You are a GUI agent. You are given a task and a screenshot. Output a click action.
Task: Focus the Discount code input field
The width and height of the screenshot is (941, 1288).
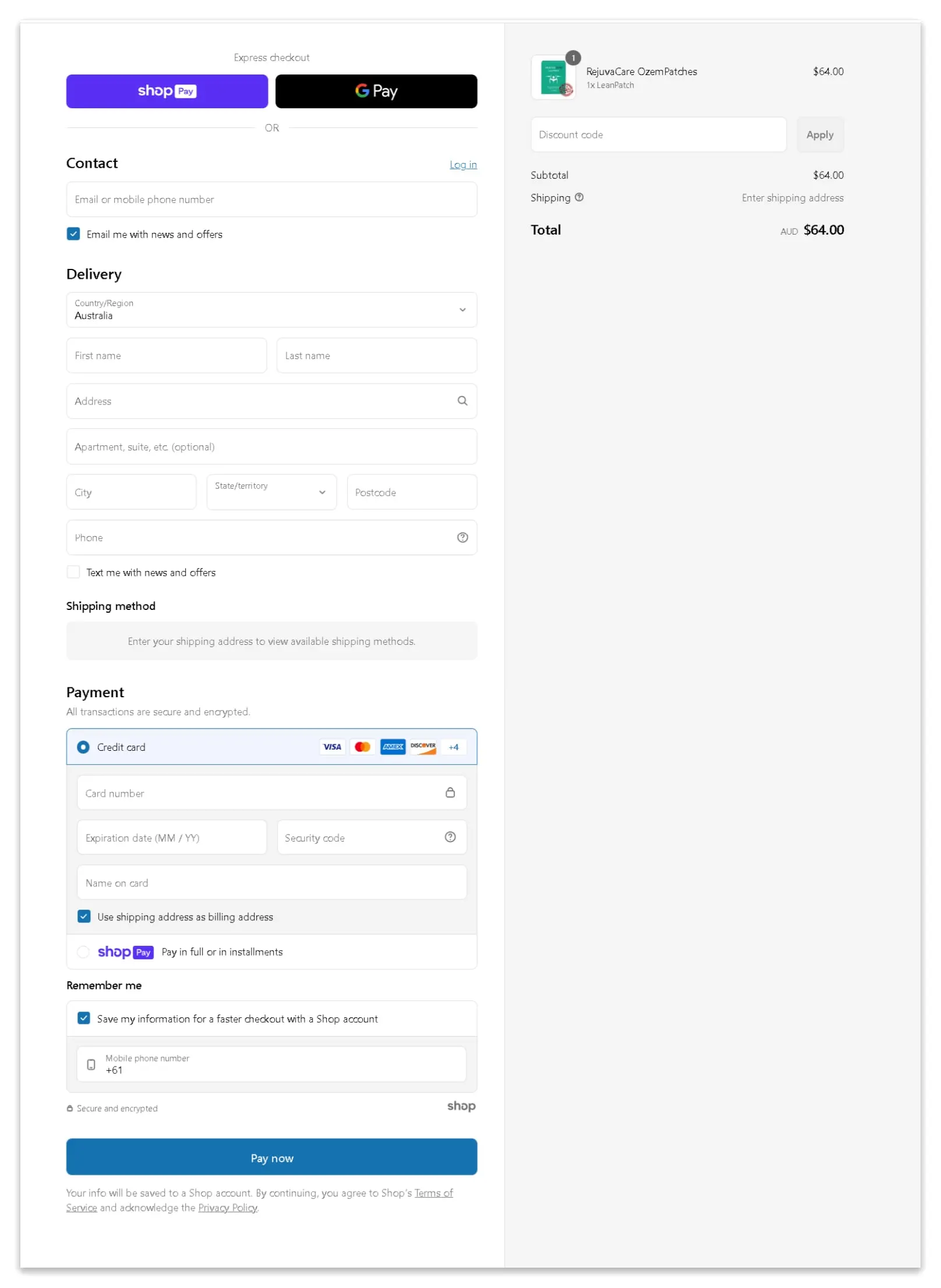[658, 134]
